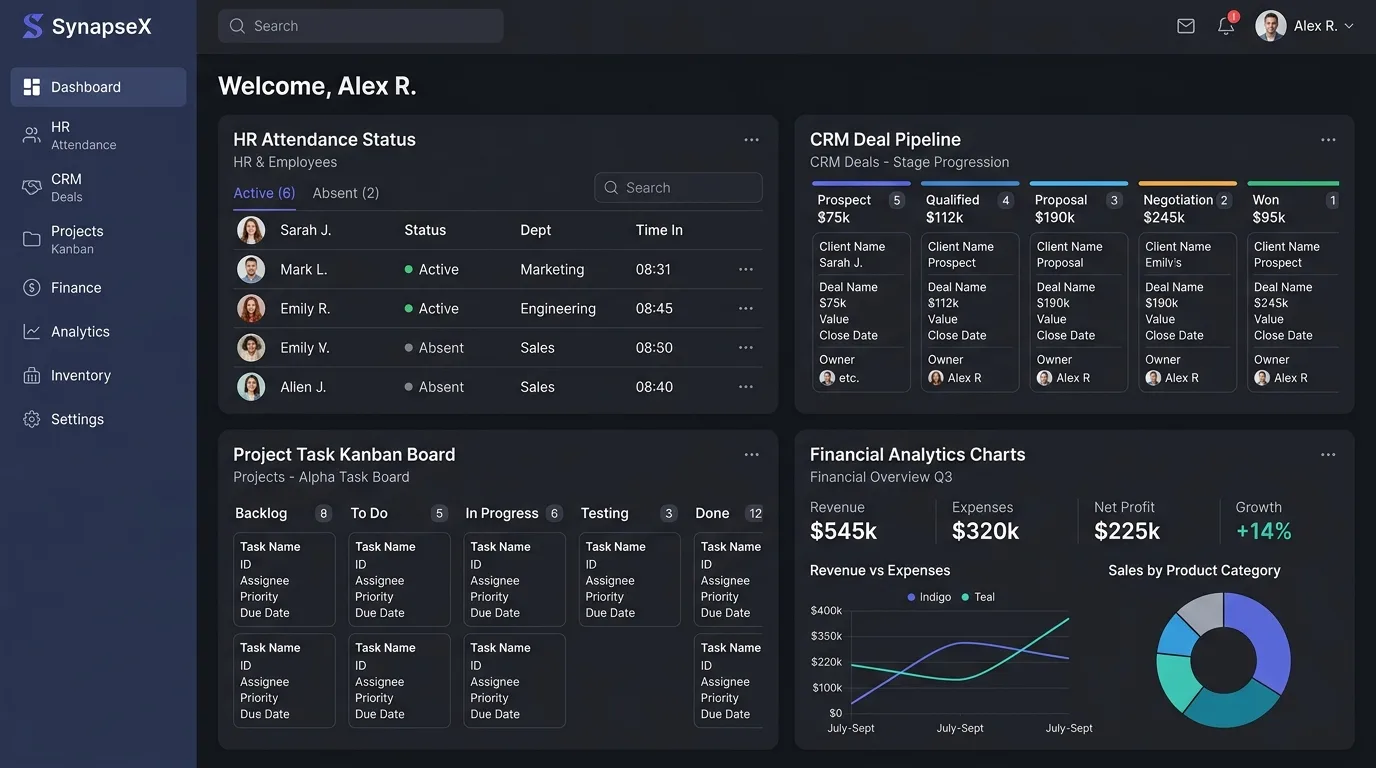1376x768 pixels.
Task: Click the Growth +14% value
Action: pyautogui.click(x=1264, y=531)
